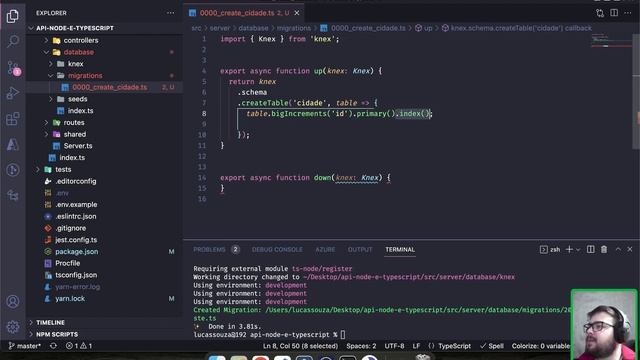Open changes compare icon in editor toolbar
The image size is (640, 360).
(600, 13)
